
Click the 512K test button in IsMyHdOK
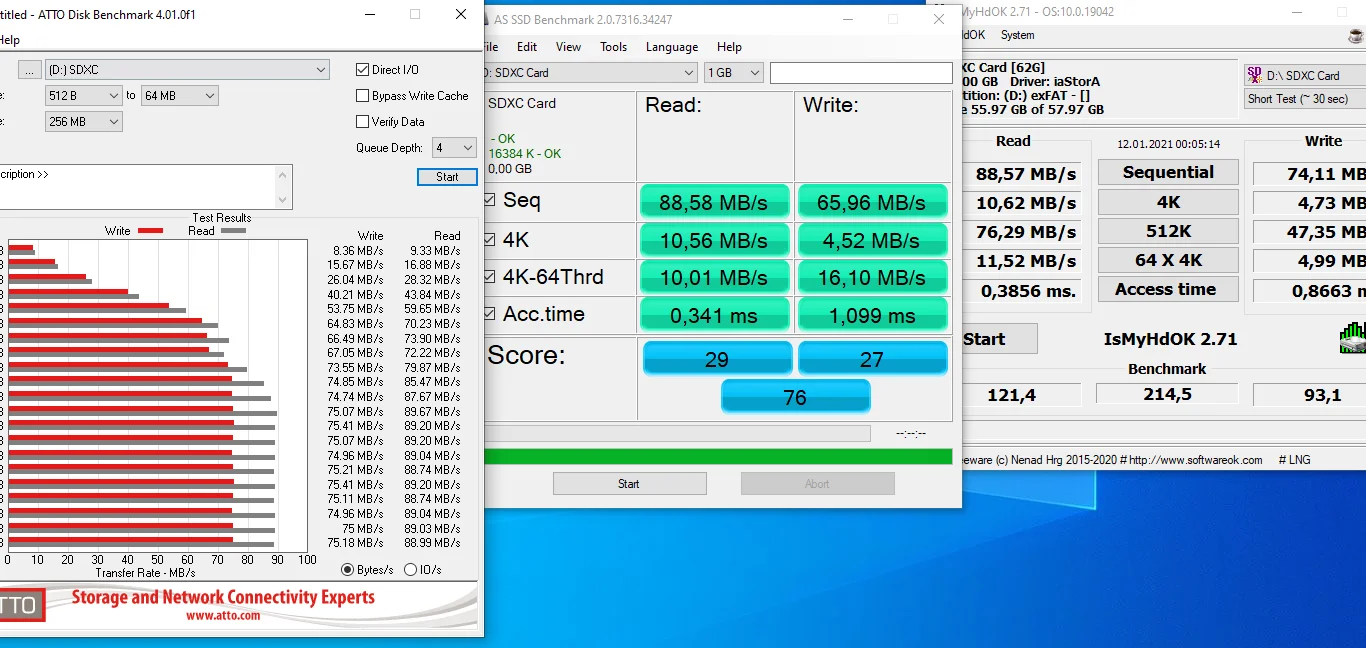1168,231
